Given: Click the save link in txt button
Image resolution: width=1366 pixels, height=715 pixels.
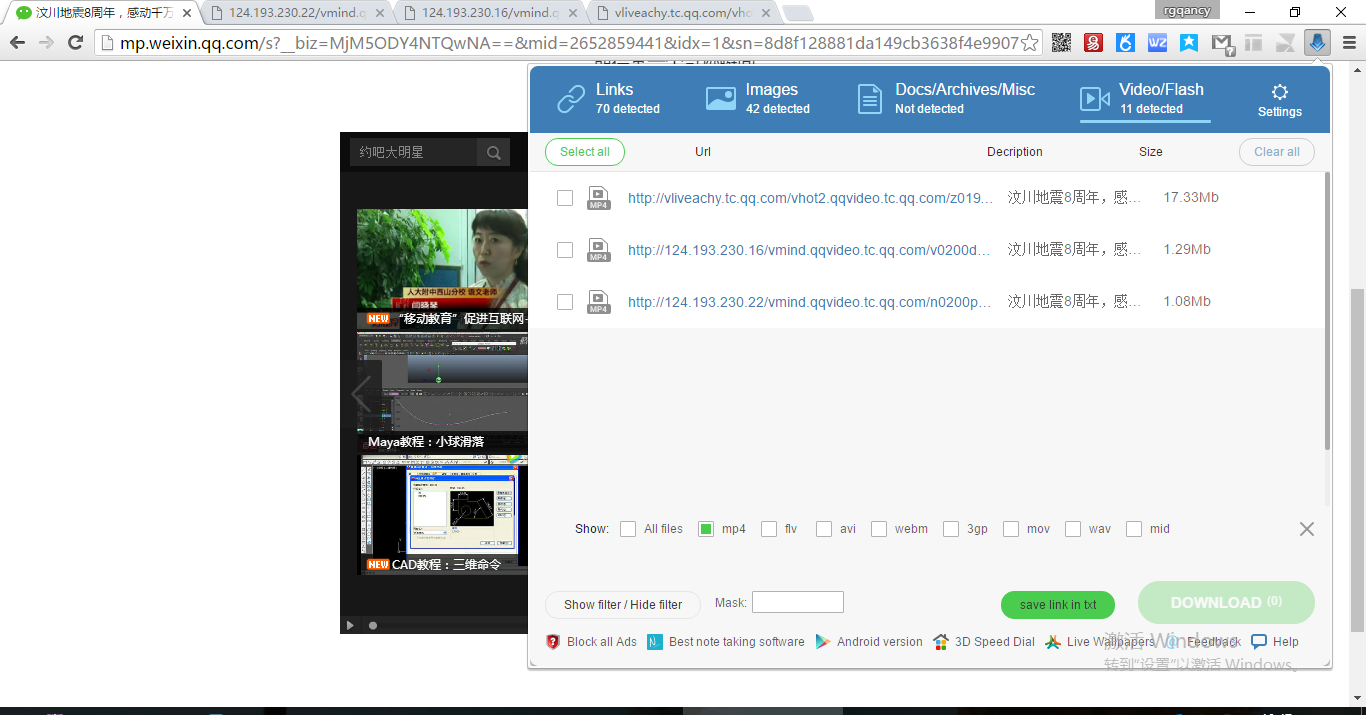Looking at the screenshot, I should 1058,605.
